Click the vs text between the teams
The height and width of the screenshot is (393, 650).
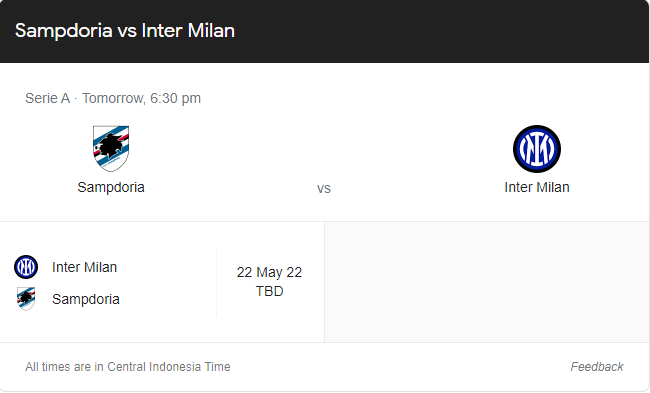pyautogui.click(x=324, y=189)
